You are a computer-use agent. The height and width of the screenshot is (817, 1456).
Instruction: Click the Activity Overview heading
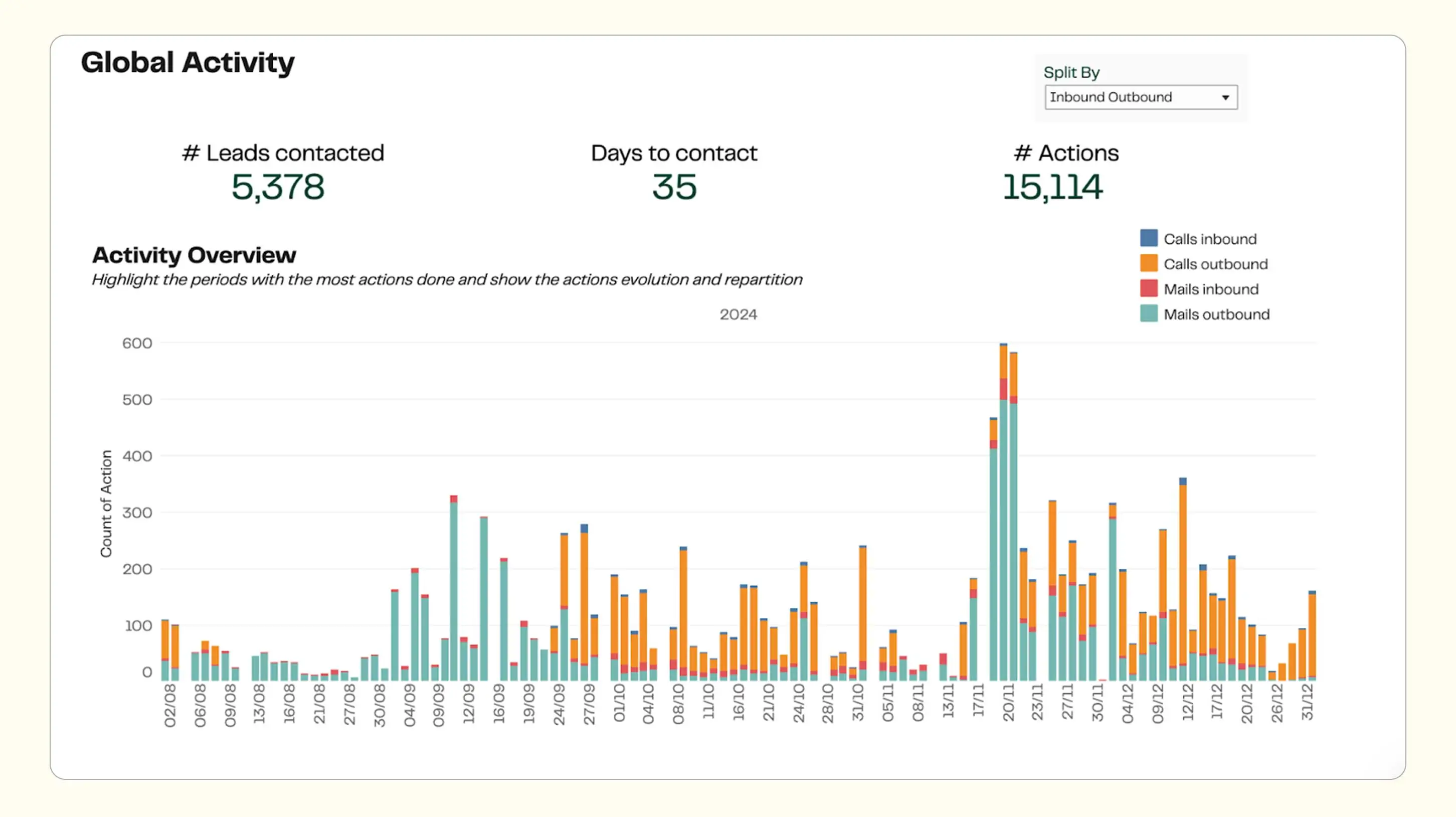(x=194, y=255)
